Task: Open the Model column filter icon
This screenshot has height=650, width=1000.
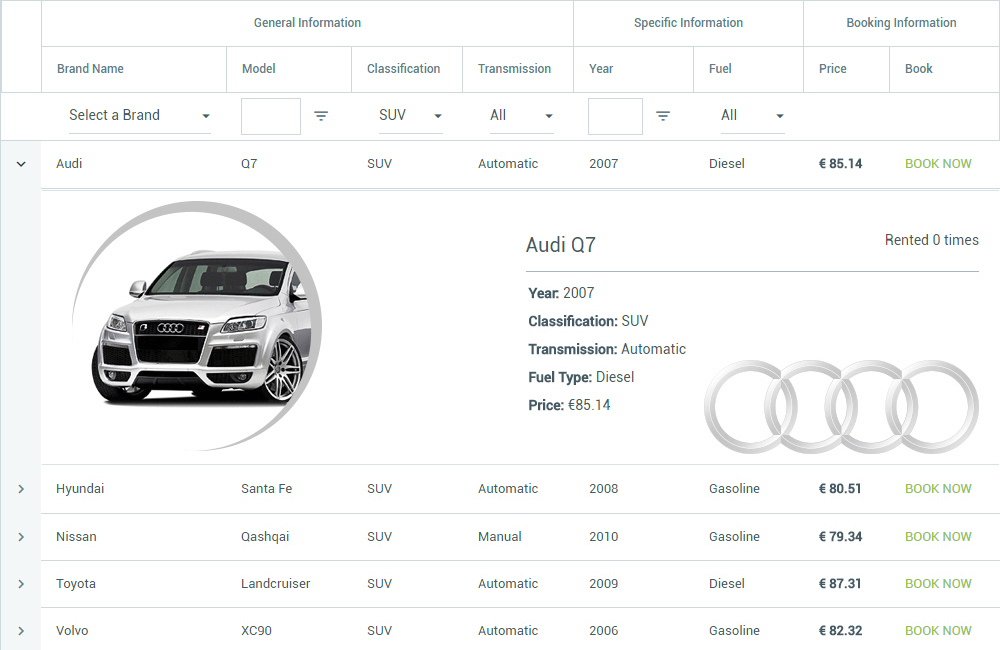Action: (x=321, y=116)
